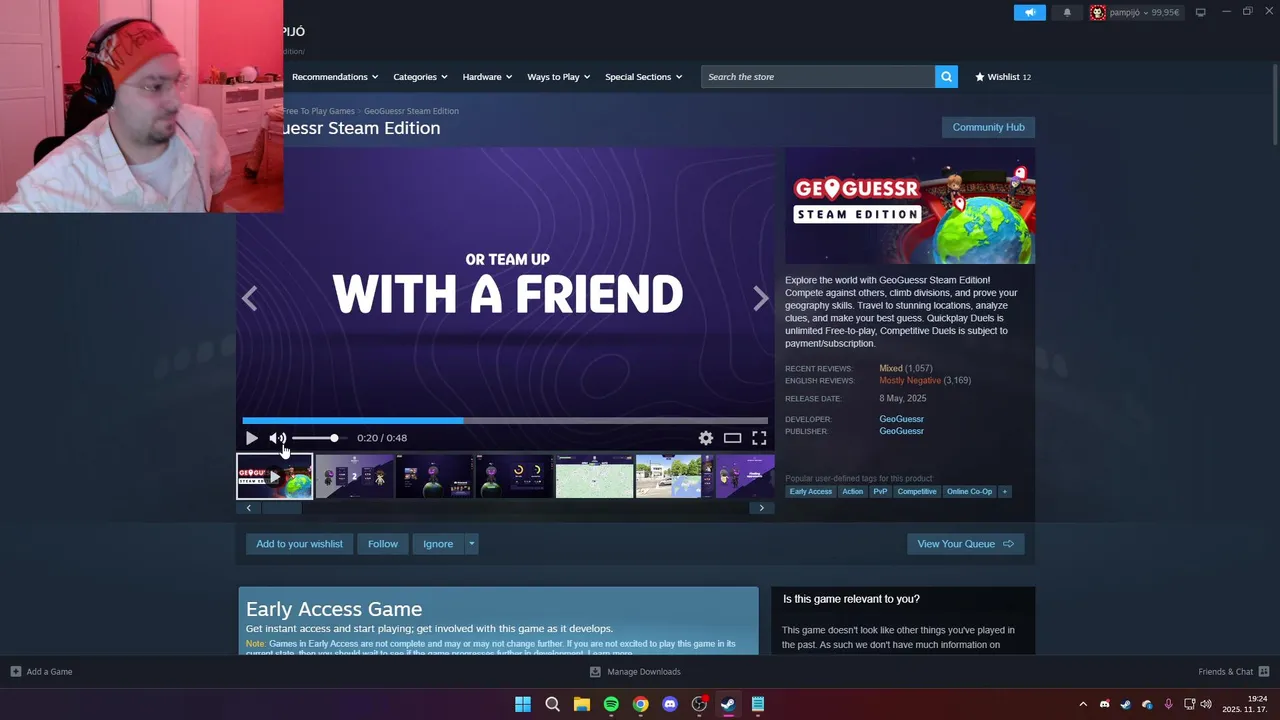Viewport: 1280px width, 720px height.
Task: Enter fullscreen on the trailer player
Action: click(759, 438)
